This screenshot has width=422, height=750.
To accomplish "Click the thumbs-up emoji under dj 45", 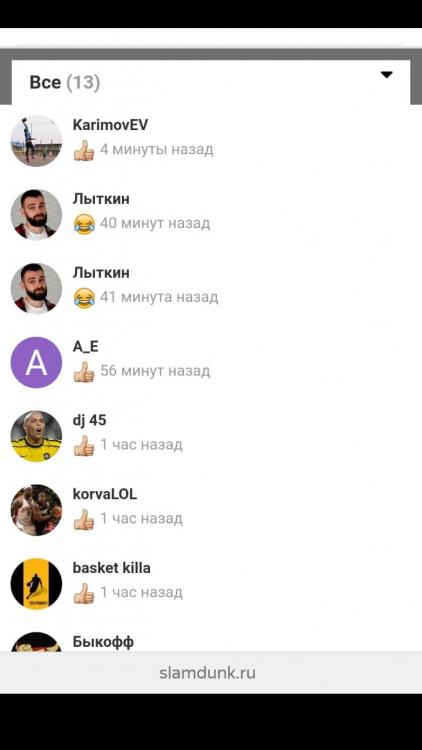I will 84,445.
